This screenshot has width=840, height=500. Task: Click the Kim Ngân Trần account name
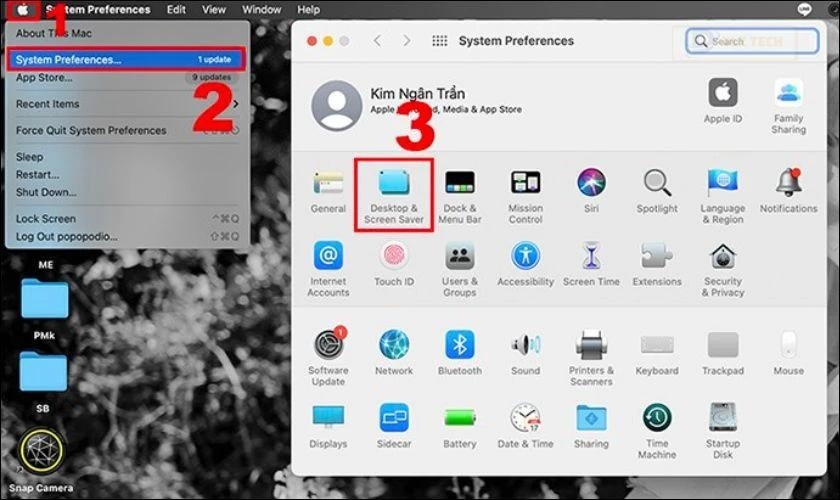pos(418,94)
